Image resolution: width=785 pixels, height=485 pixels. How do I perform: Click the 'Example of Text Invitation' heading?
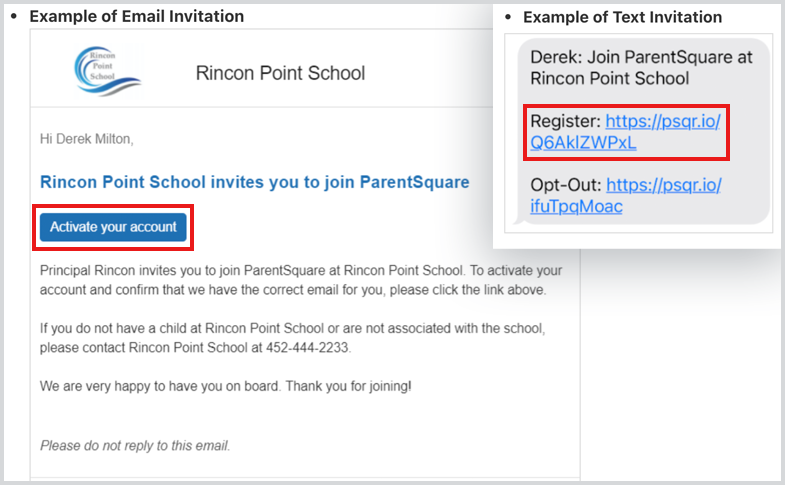point(622,17)
